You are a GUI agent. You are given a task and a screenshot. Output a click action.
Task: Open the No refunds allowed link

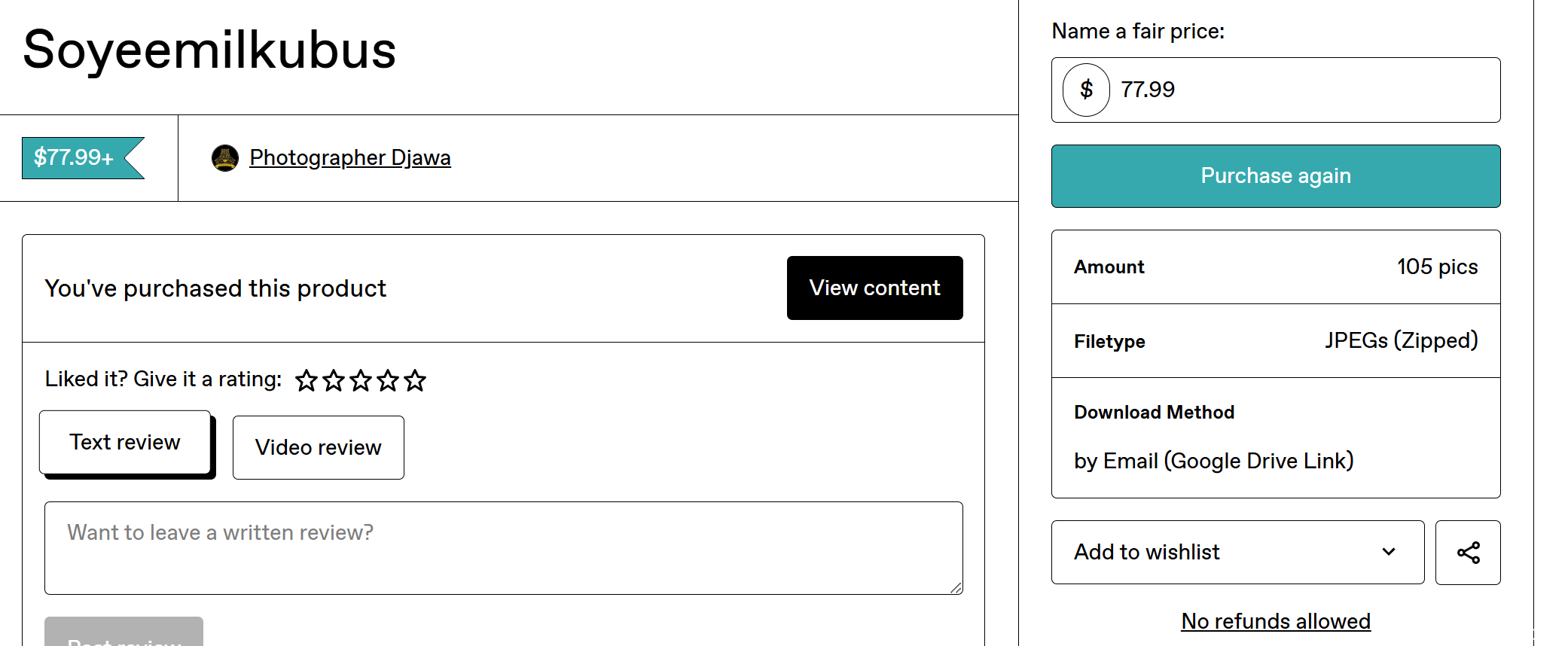pyautogui.click(x=1276, y=621)
